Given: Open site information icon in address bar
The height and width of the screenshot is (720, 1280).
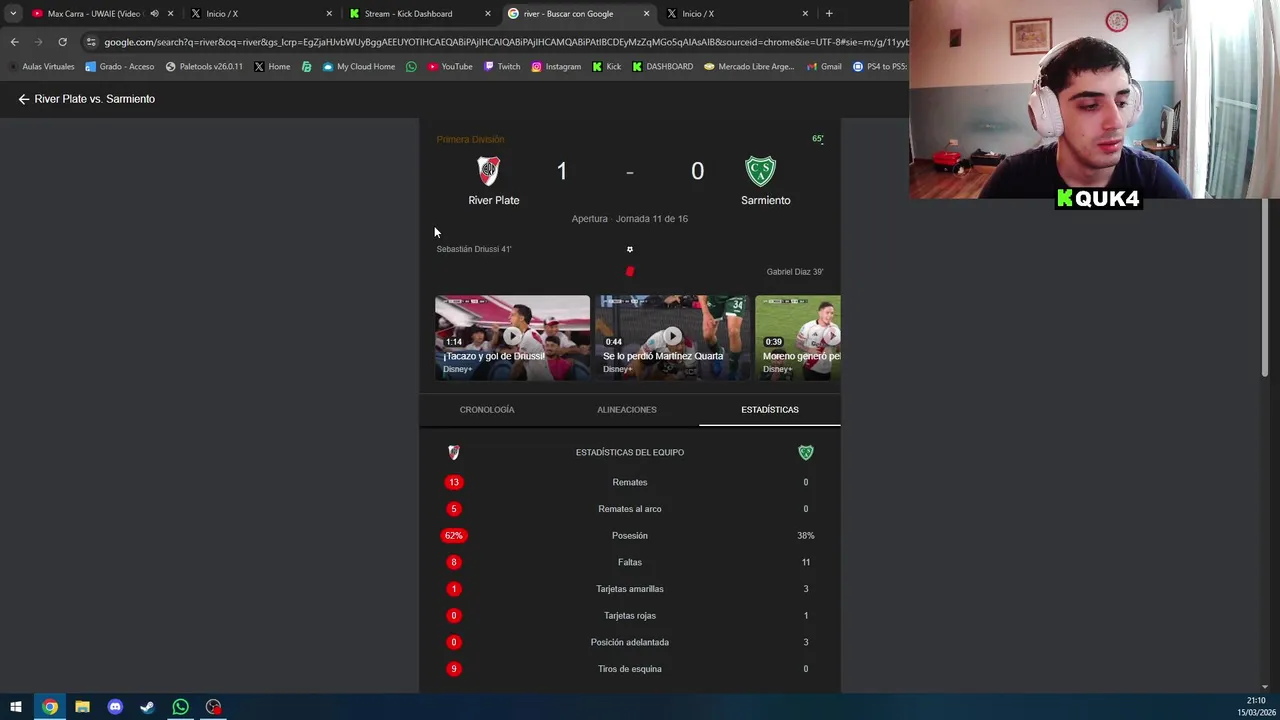Looking at the screenshot, I should point(91,42).
